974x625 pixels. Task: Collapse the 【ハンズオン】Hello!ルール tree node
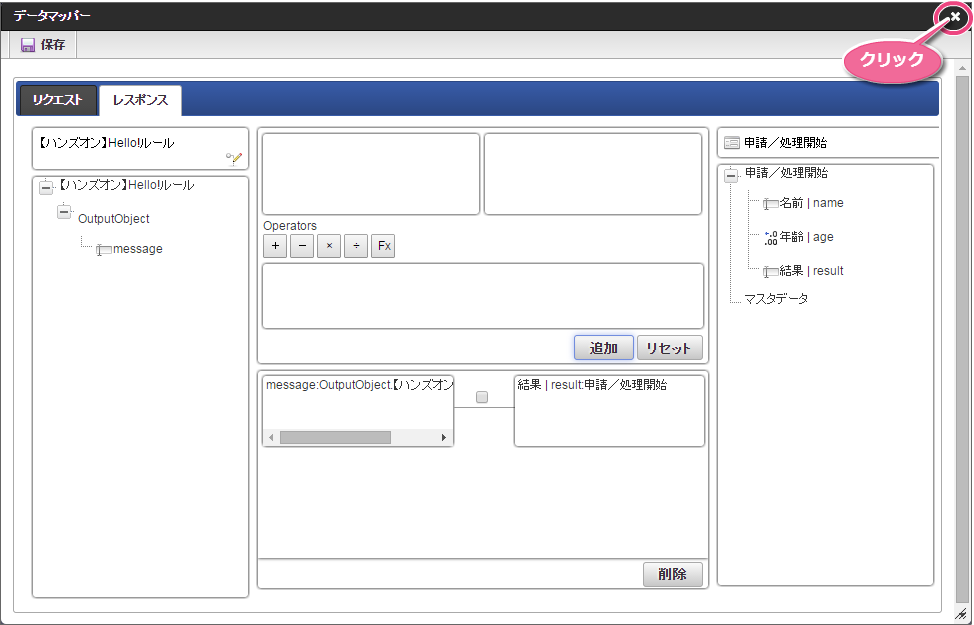46,187
